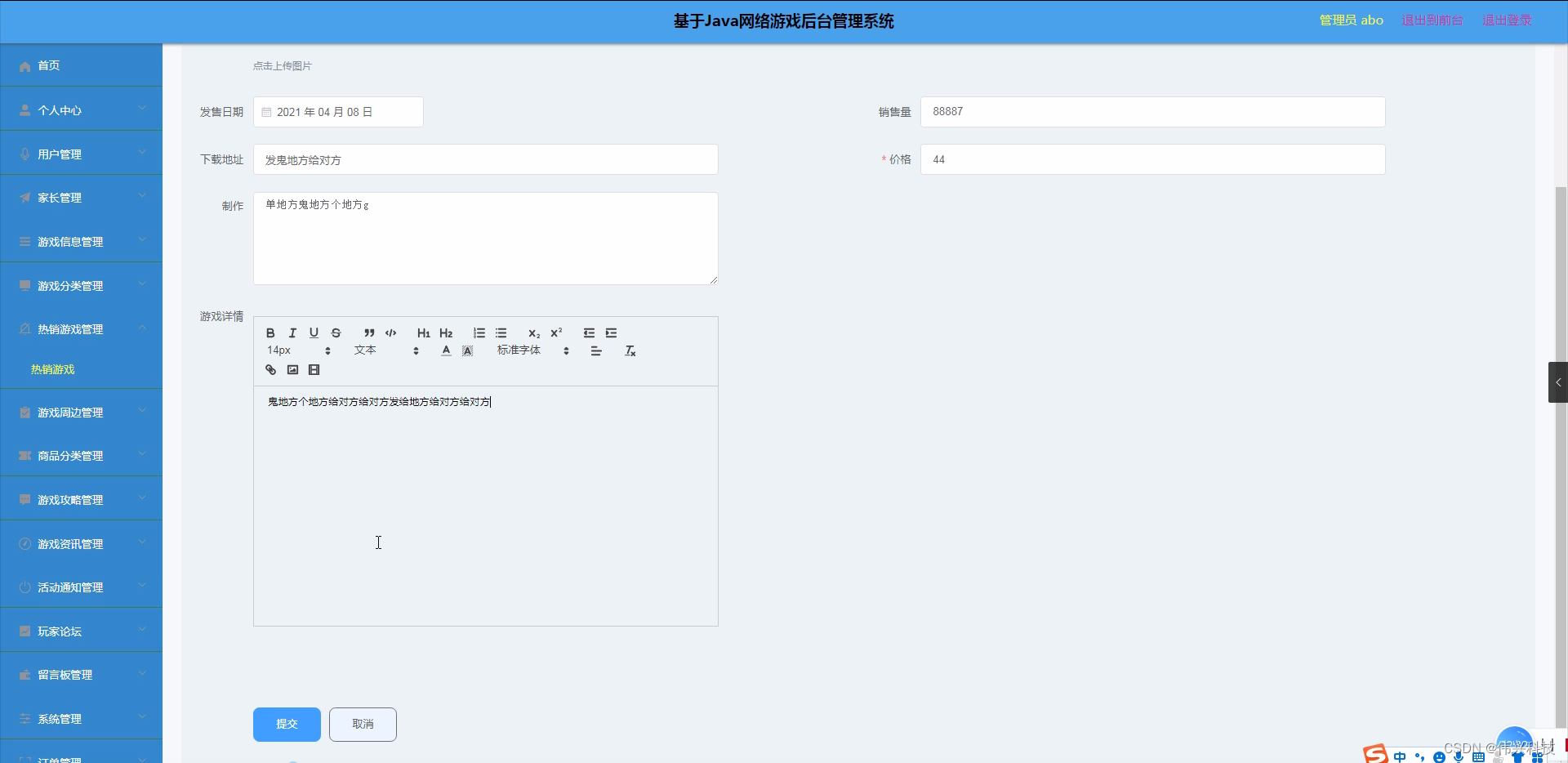Screen dimensions: 1568x763
Task: Activate Sogou voice input microphone
Action: click(x=1459, y=757)
